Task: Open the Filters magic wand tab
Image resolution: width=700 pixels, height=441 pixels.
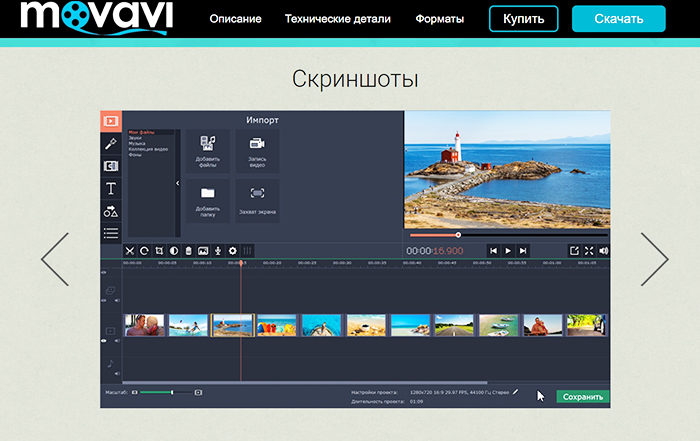Action: [111, 143]
